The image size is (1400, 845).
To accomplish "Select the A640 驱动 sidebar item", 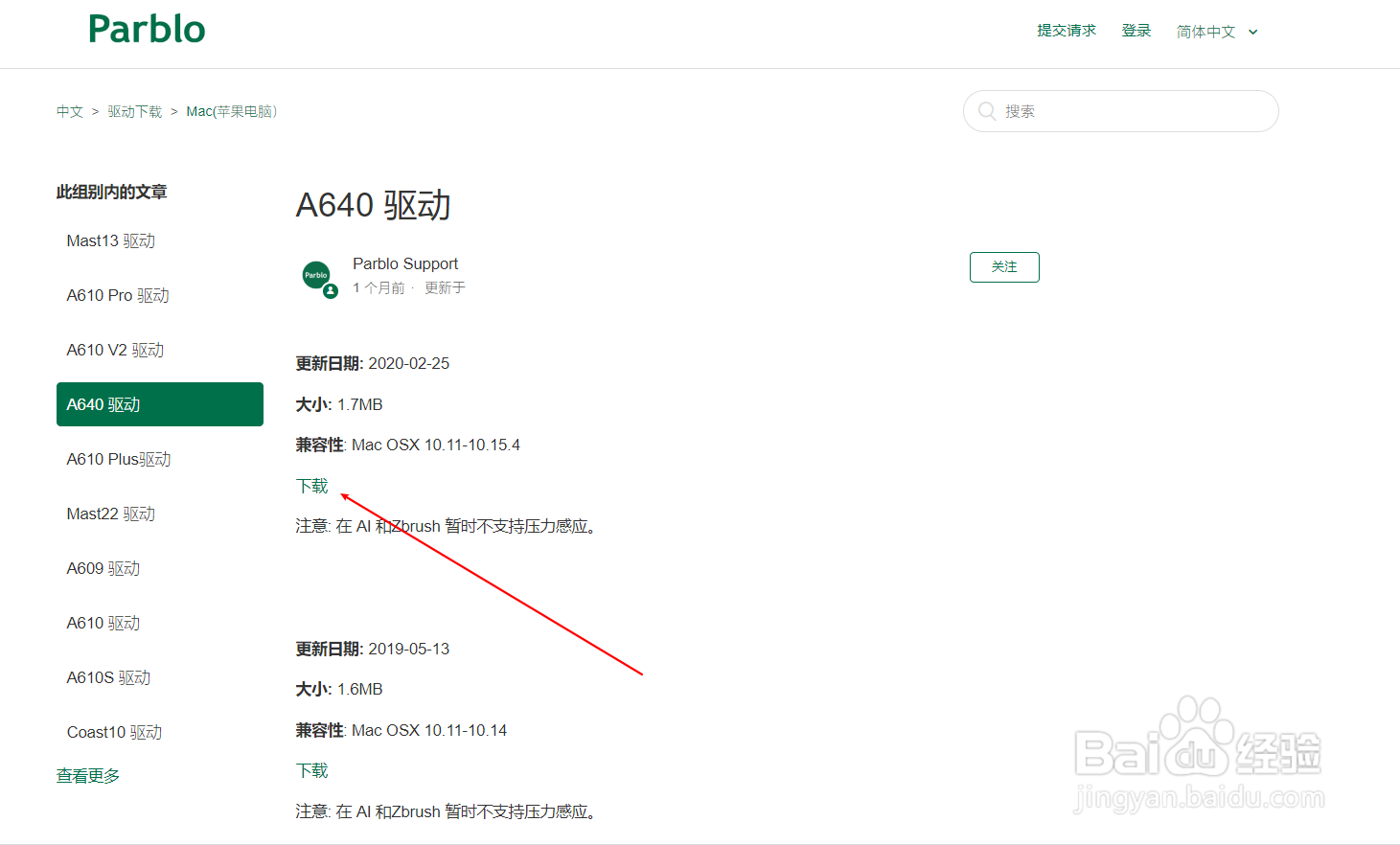I will (160, 404).
